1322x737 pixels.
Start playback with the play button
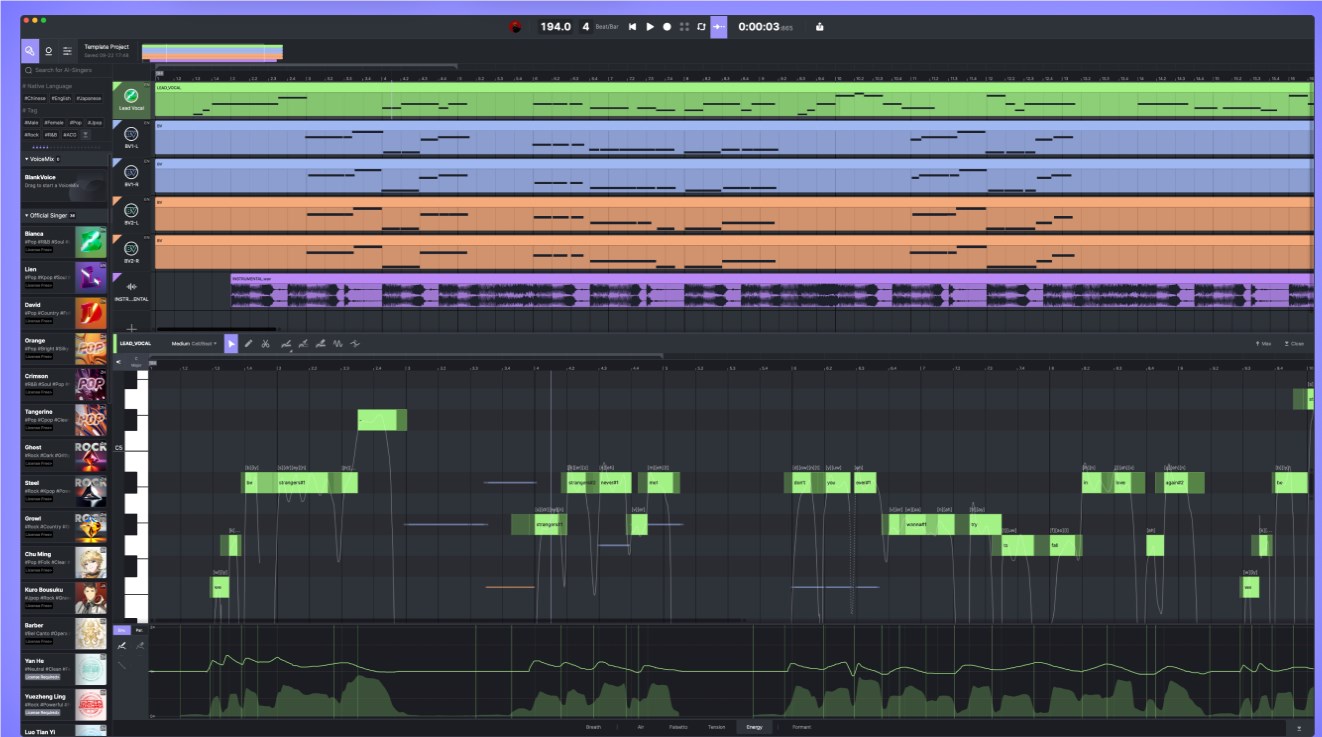pos(650,27)
